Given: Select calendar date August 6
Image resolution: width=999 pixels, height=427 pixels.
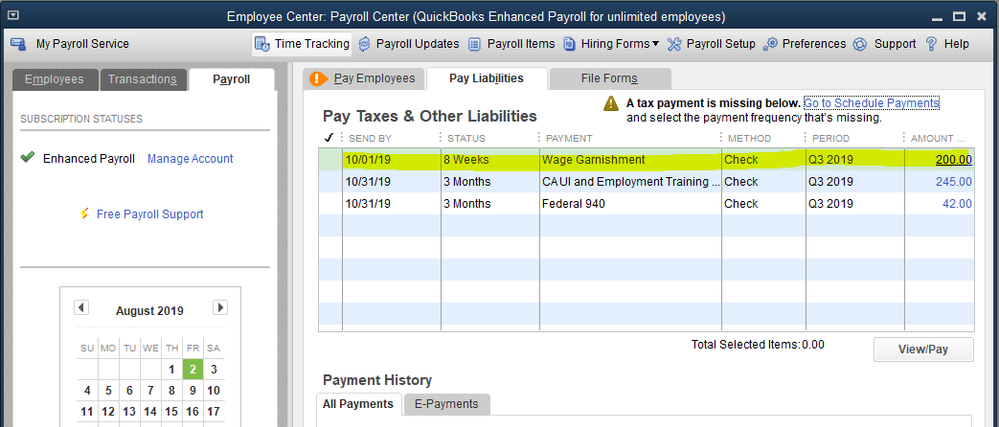Looking at the screenshot, I should (x=129, y=391).
